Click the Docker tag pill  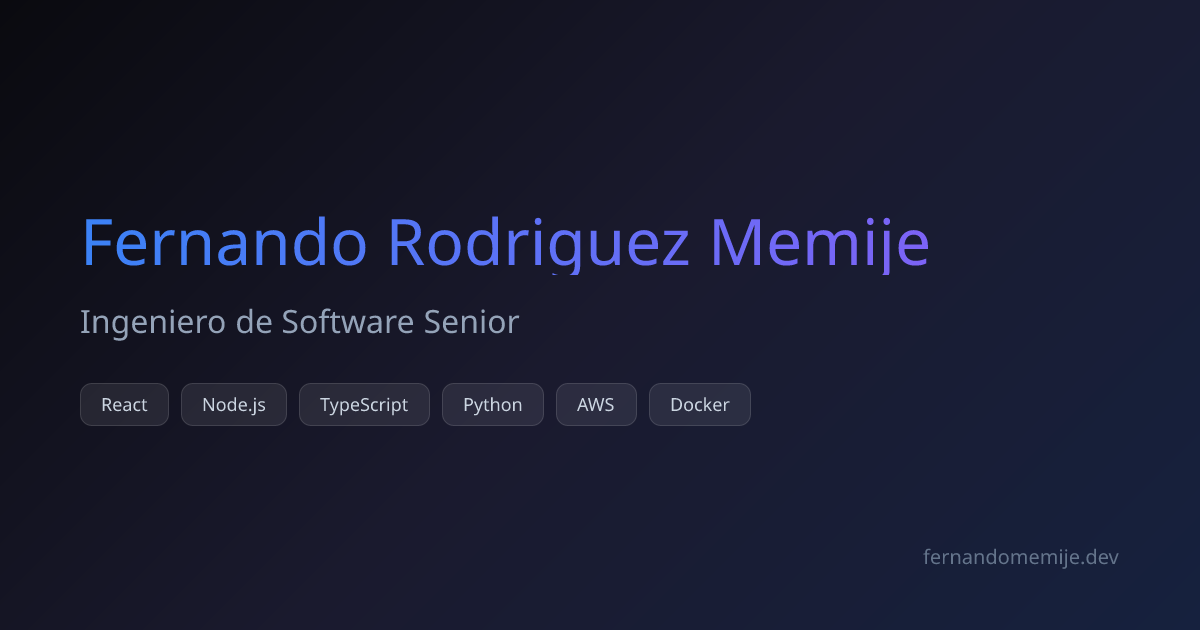[x=700, y=405]
